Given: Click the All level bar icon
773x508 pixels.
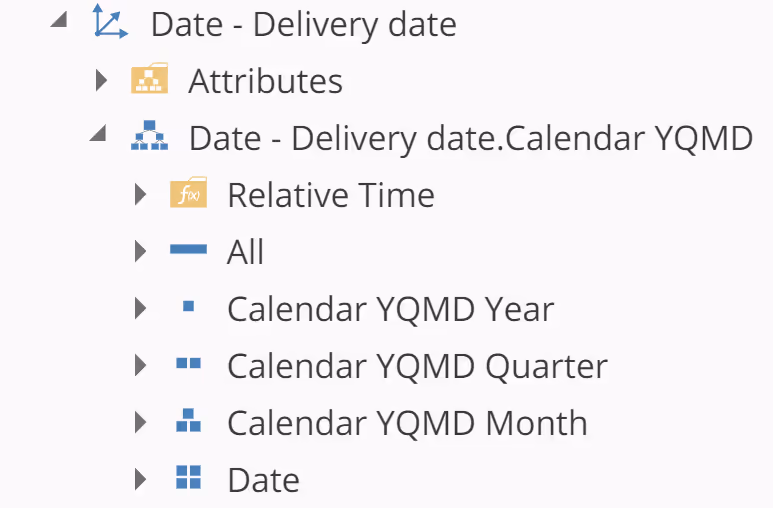Looking at the screenshot, I should [188, 251].
